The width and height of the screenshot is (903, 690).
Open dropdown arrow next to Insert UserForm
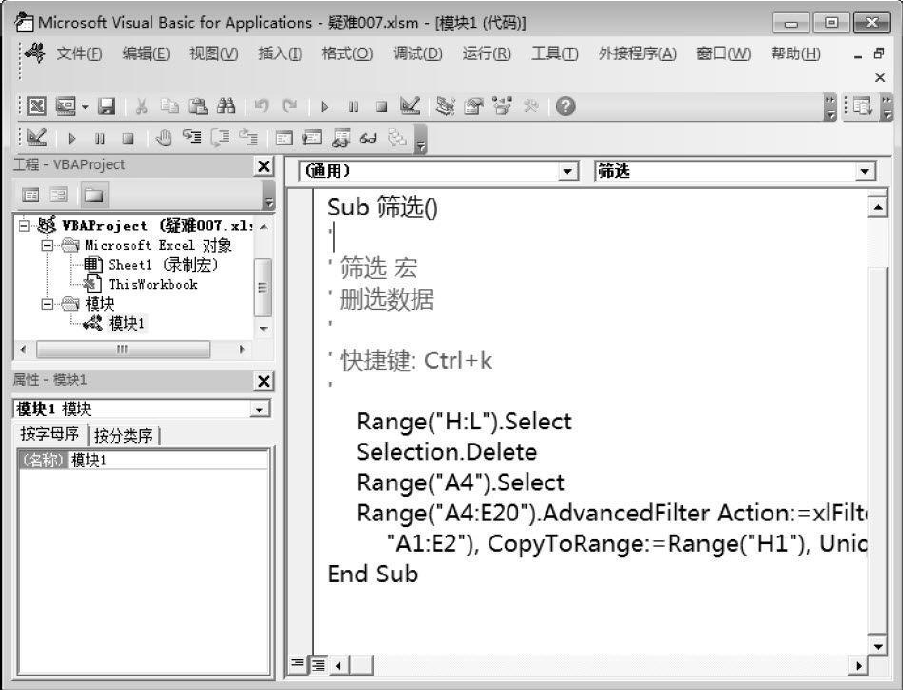(x=85, y=107)
